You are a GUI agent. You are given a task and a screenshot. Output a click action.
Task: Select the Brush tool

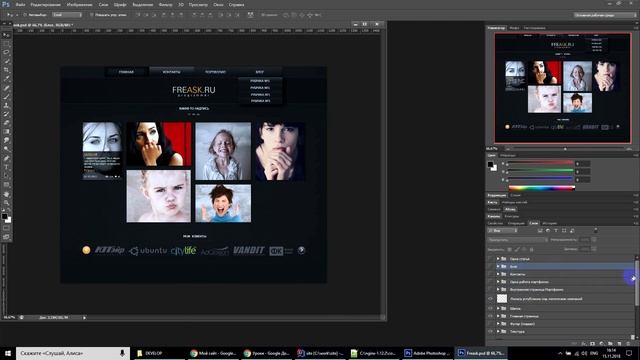coord(6,97)
